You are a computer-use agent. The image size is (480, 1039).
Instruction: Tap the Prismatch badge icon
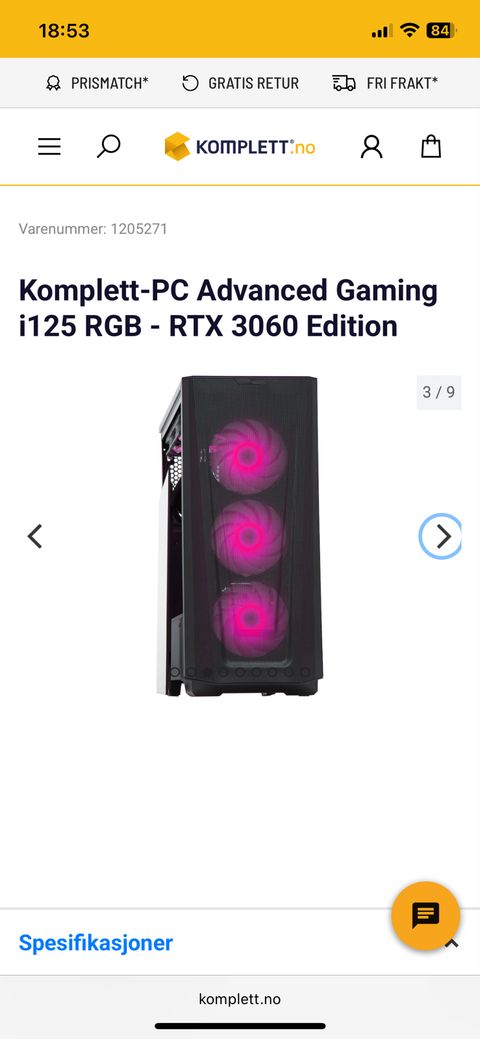[x=53, y=83]
